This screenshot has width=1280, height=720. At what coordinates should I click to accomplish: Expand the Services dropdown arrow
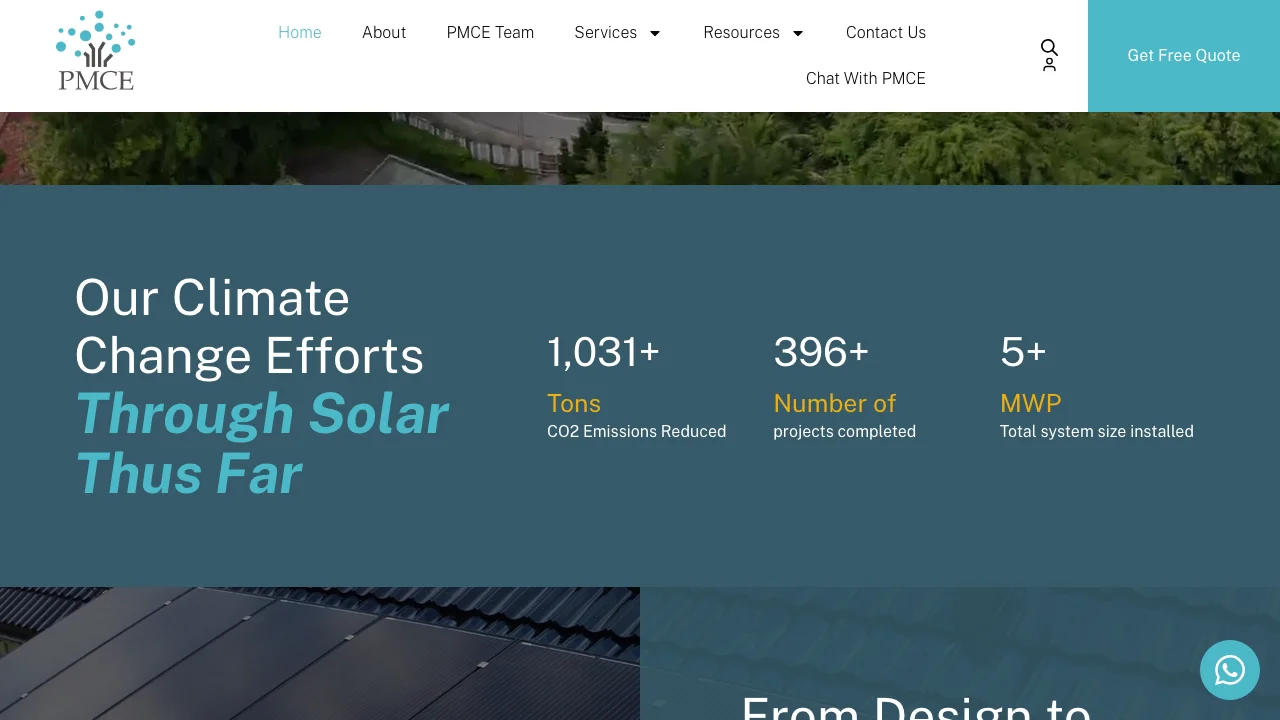tap(655, 33)
